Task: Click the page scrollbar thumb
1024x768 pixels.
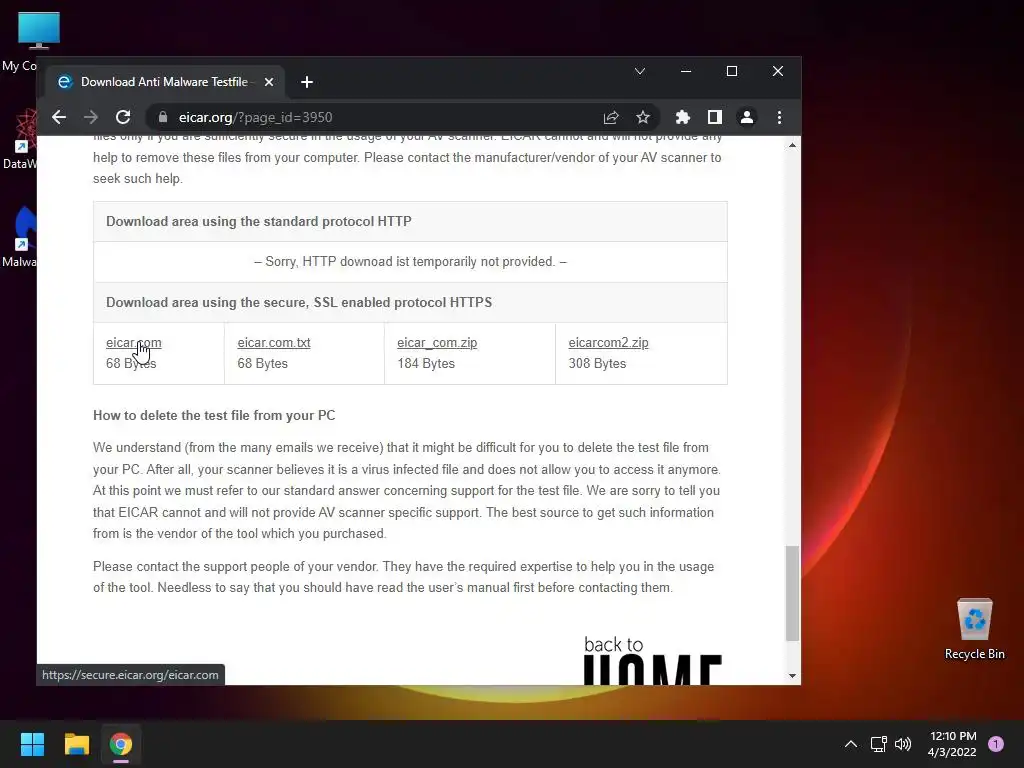Action: click(x=792, y=593)
